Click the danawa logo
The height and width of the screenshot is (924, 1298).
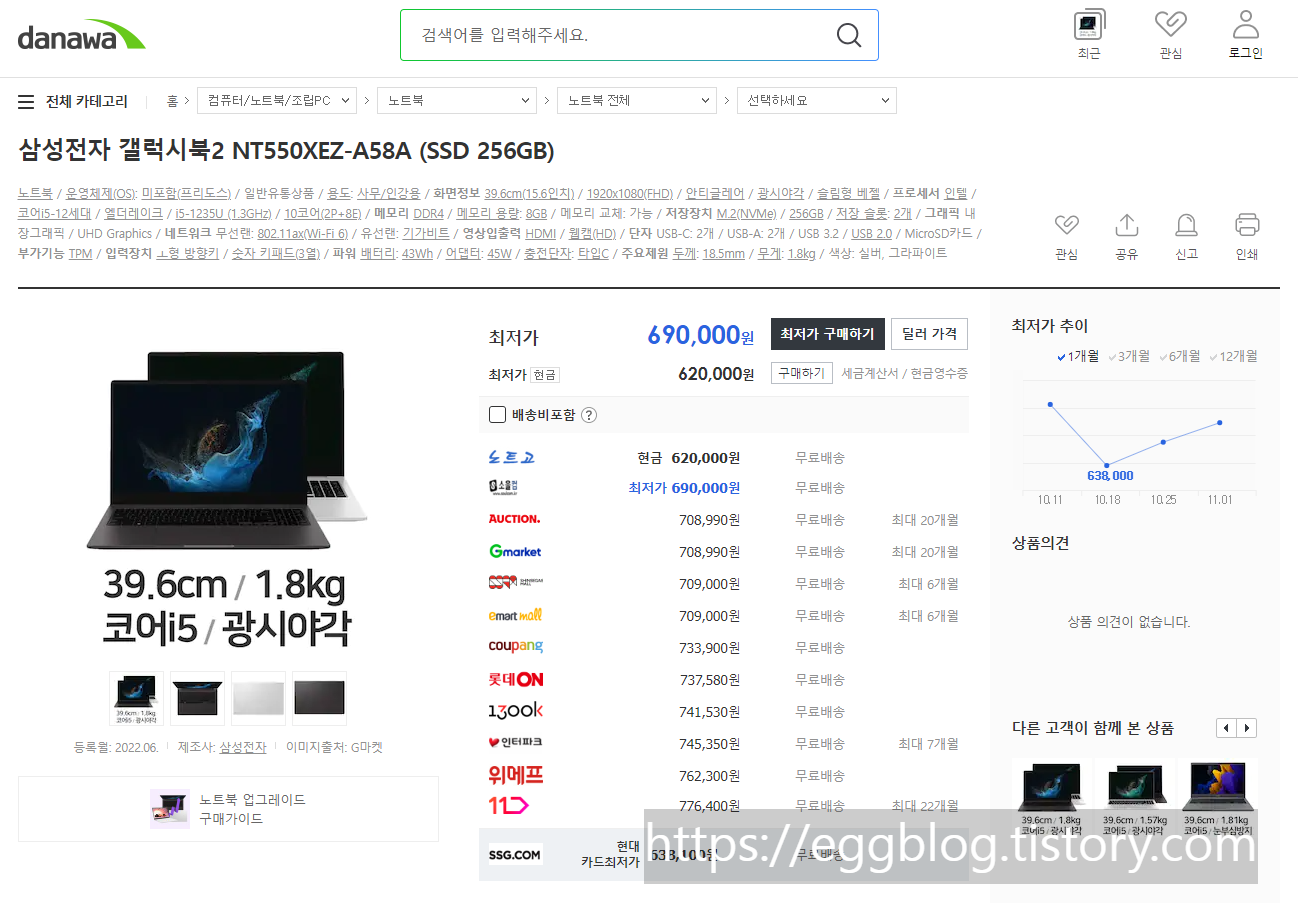coord(81,36)
